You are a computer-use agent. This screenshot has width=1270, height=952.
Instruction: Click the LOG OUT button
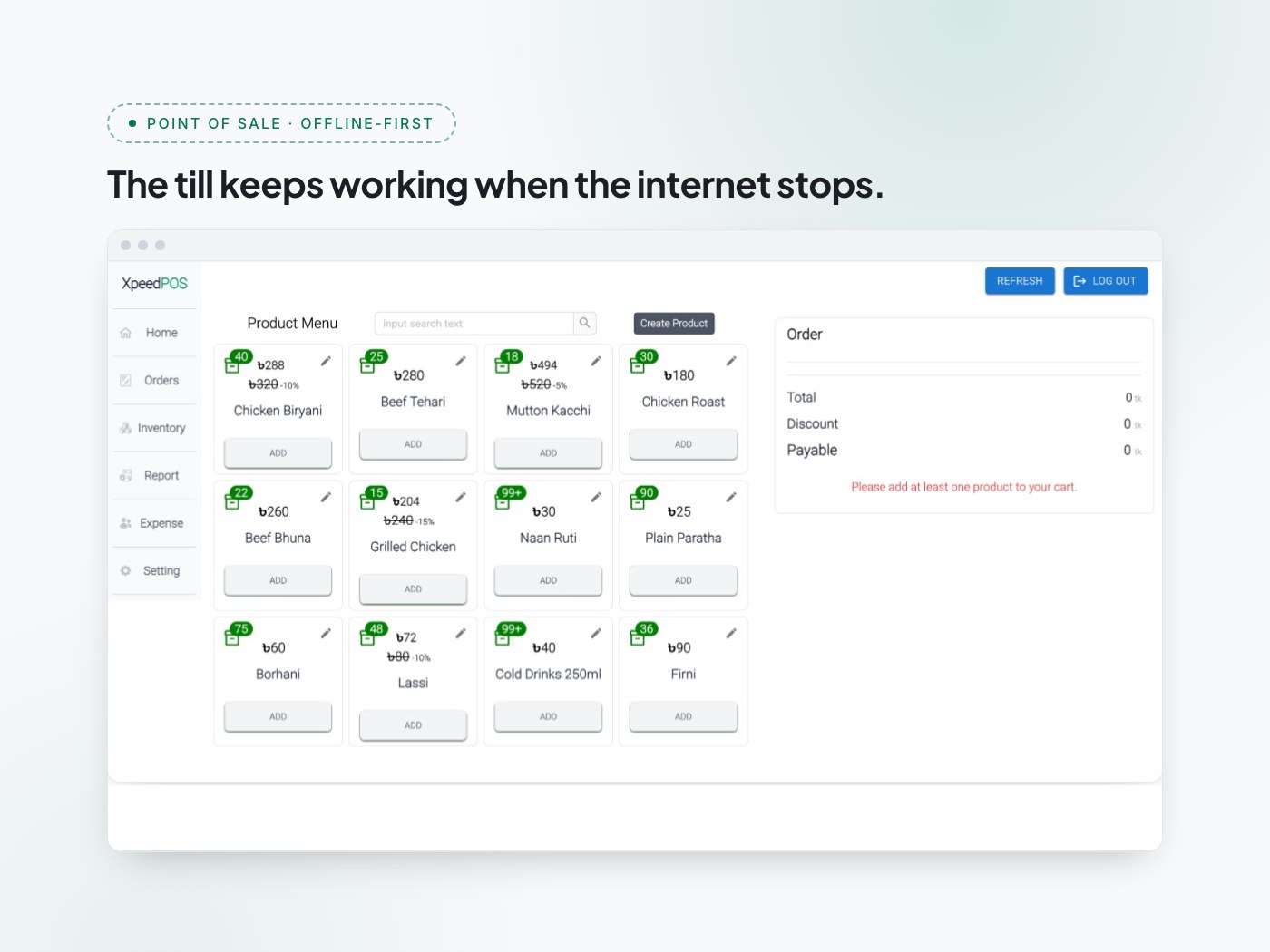[x=1105, y=281]
